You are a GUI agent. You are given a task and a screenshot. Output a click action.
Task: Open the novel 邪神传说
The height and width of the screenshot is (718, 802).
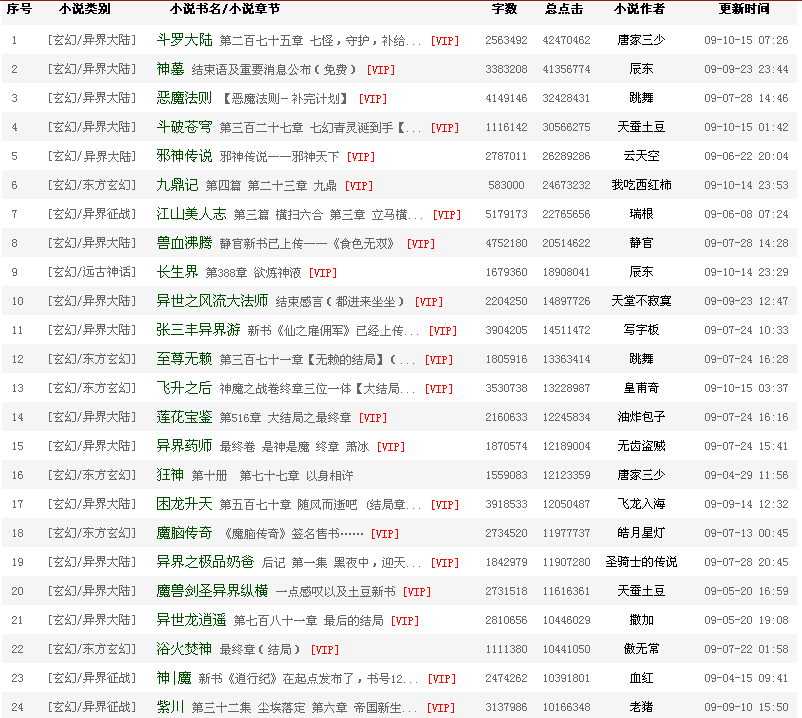[184, 156]
